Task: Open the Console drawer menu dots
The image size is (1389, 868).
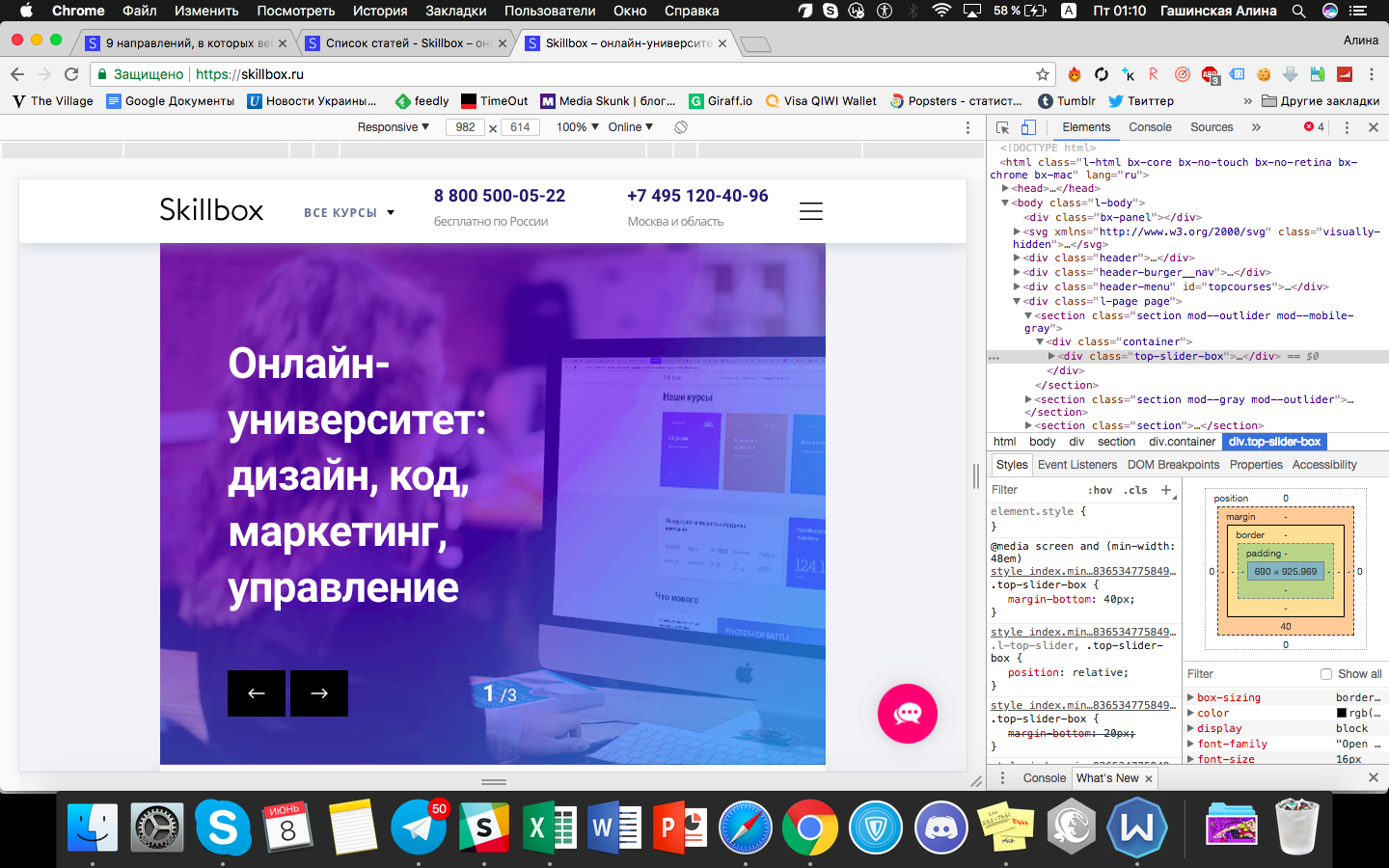Action: 1002,778
